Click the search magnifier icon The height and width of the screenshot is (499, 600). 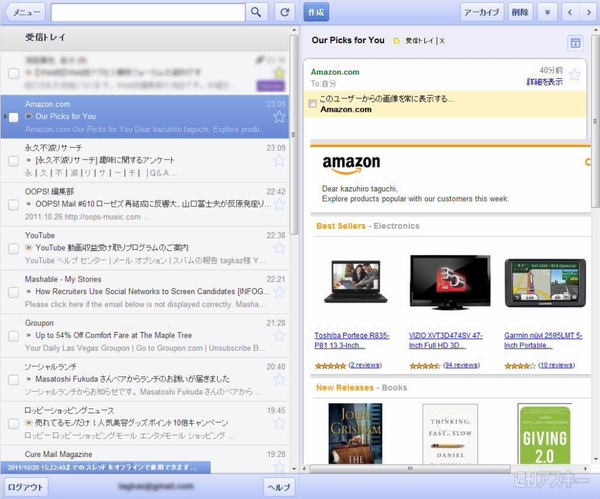coord(256,12)
